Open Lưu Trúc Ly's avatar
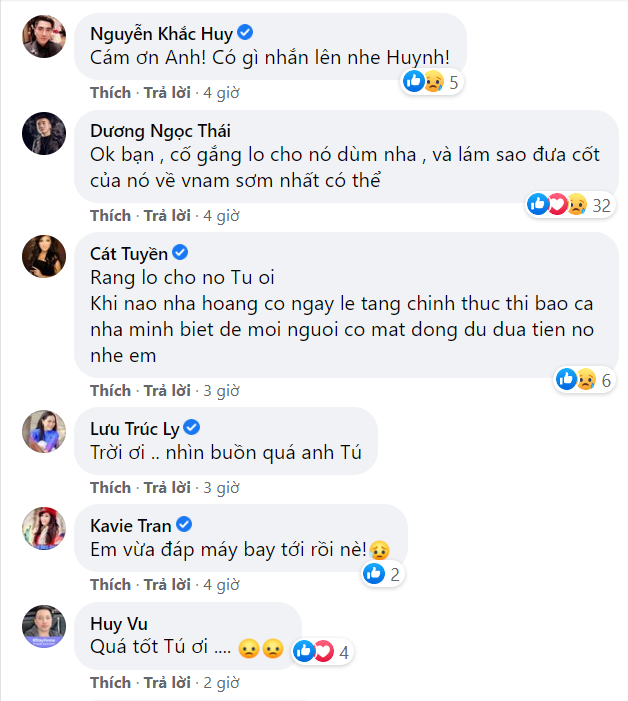The width and height of the screenshot is (628, 701). pyautogui.click(x=44, y=430)
